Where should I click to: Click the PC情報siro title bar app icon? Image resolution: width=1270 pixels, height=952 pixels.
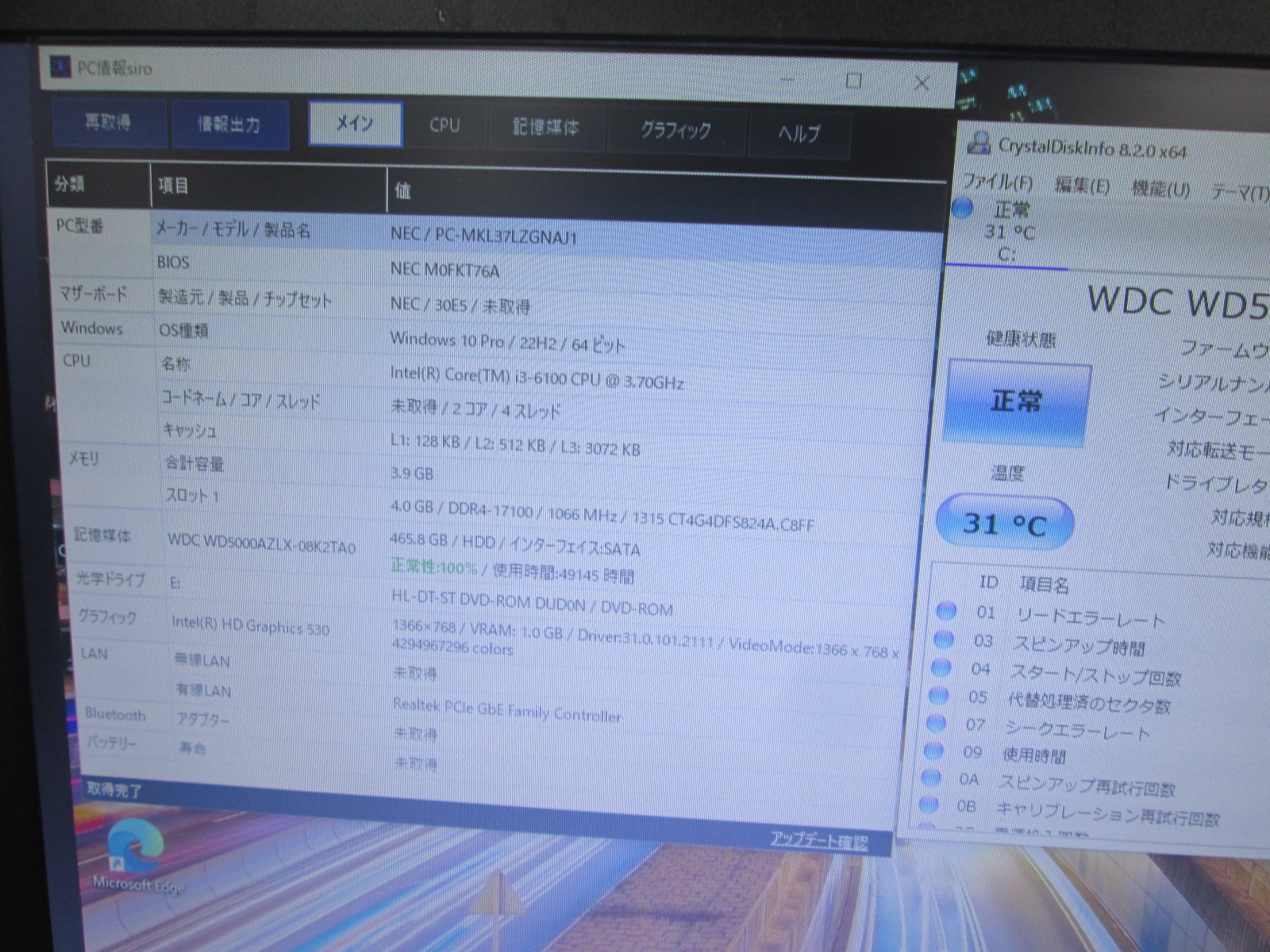[60, 66]
